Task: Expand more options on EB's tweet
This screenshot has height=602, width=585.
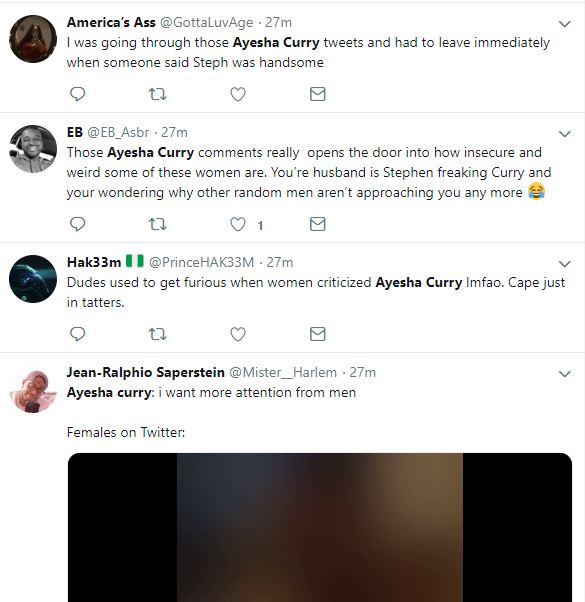Action: point(564,134)
